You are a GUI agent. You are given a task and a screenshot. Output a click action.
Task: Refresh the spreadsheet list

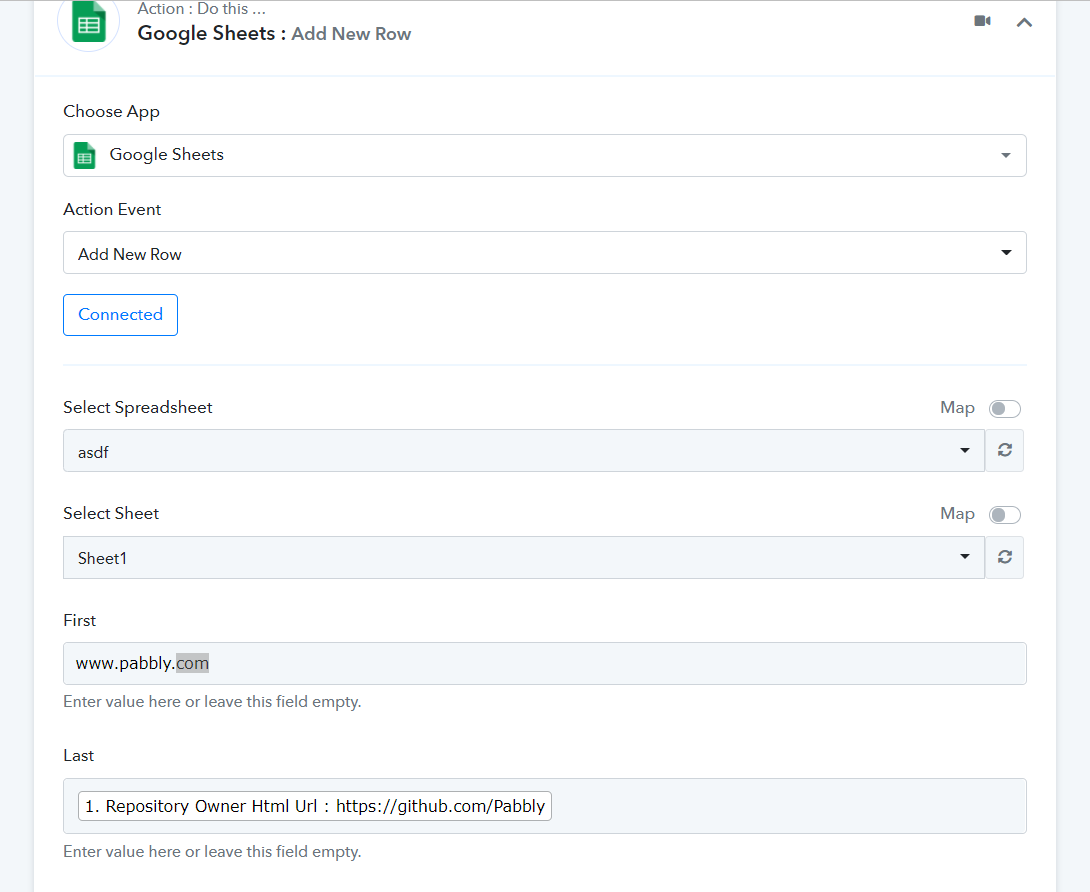(1004, 451)
